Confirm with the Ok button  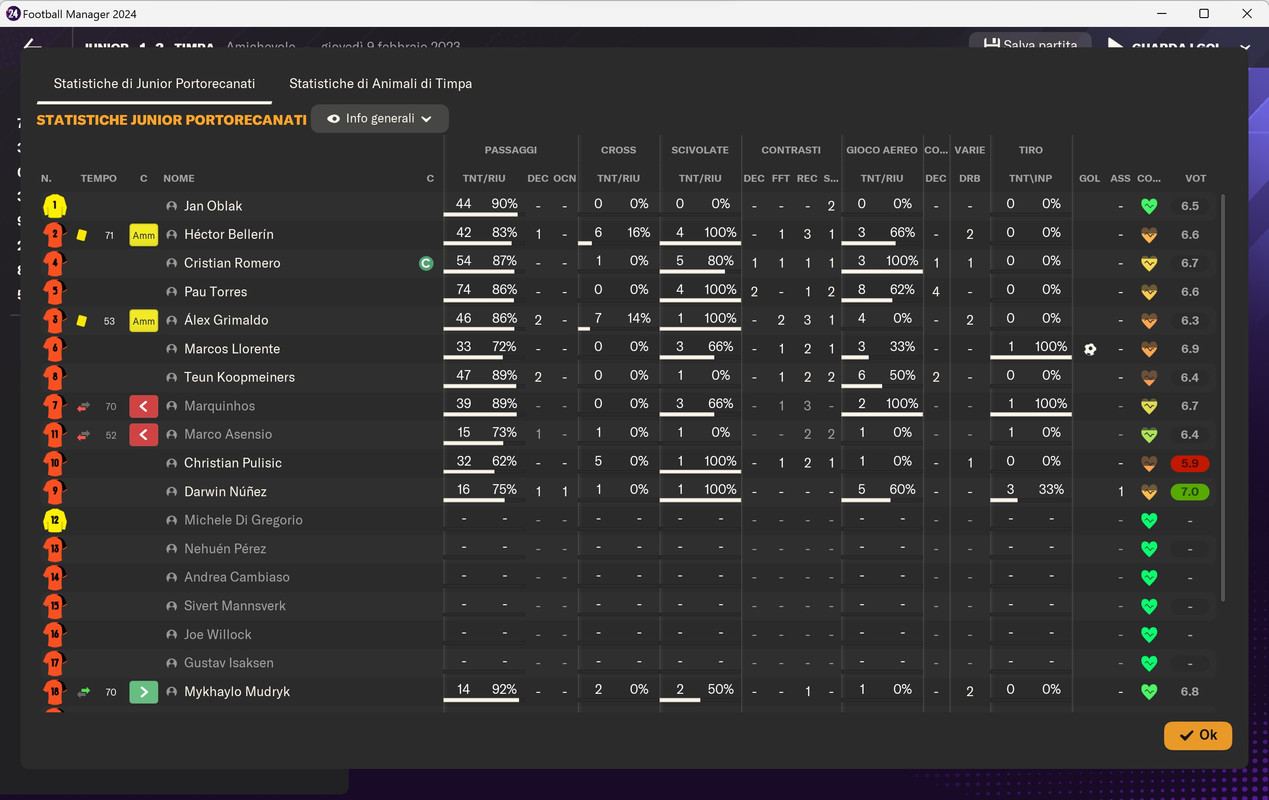[1197, 735]
